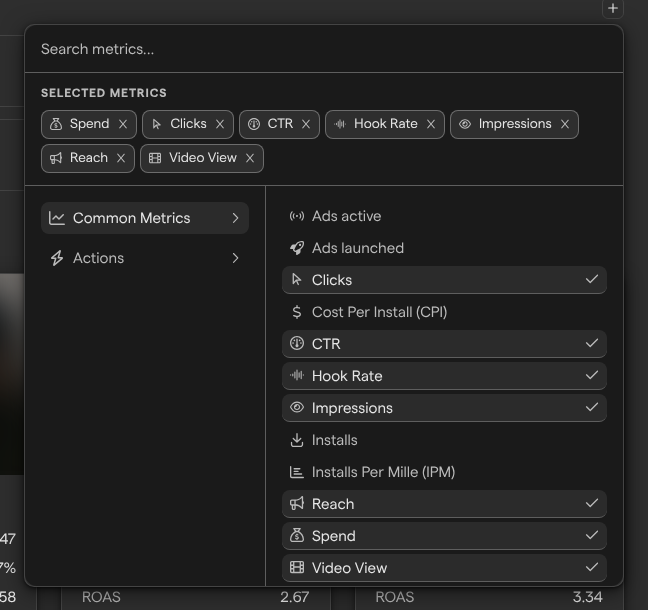This screenshot has width=648, height=610.
Task: Remove the Video View chip via its X
Action: (250, 158)
